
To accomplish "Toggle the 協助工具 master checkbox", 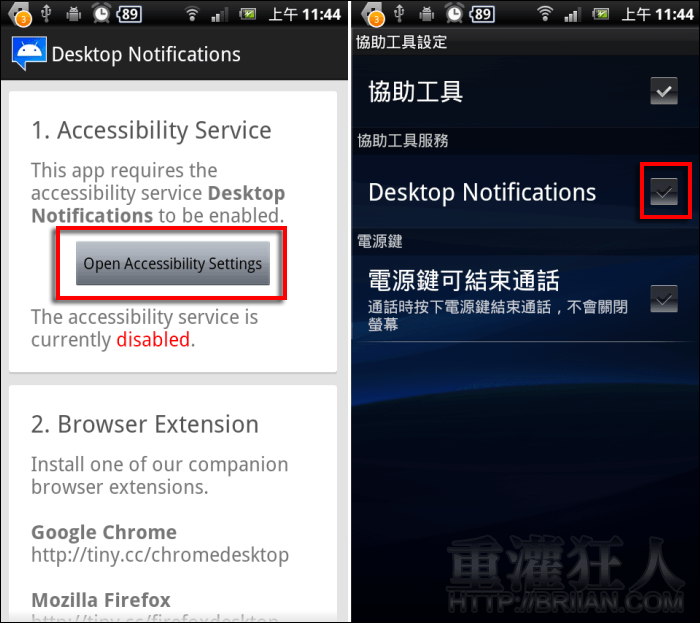I will tap(664, 91).
